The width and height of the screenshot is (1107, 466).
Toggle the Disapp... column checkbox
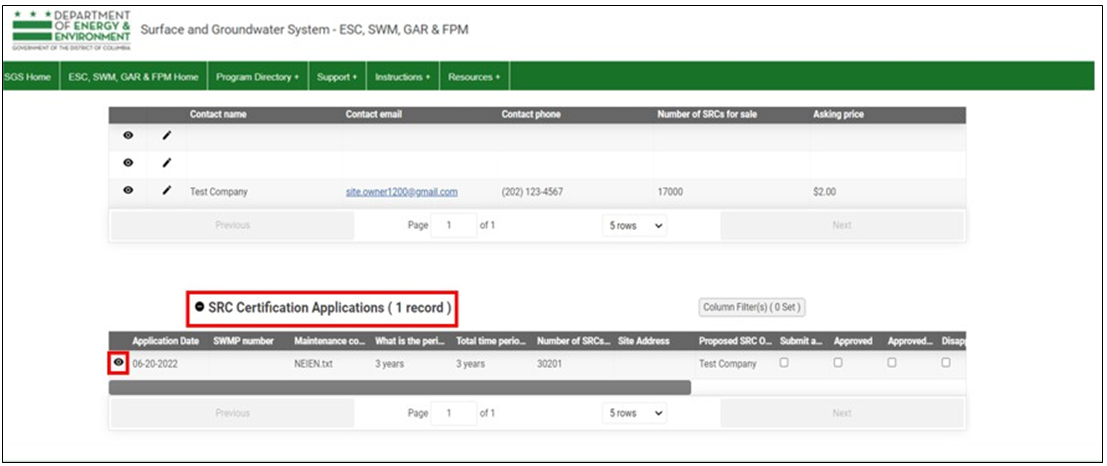coord(945,363)
